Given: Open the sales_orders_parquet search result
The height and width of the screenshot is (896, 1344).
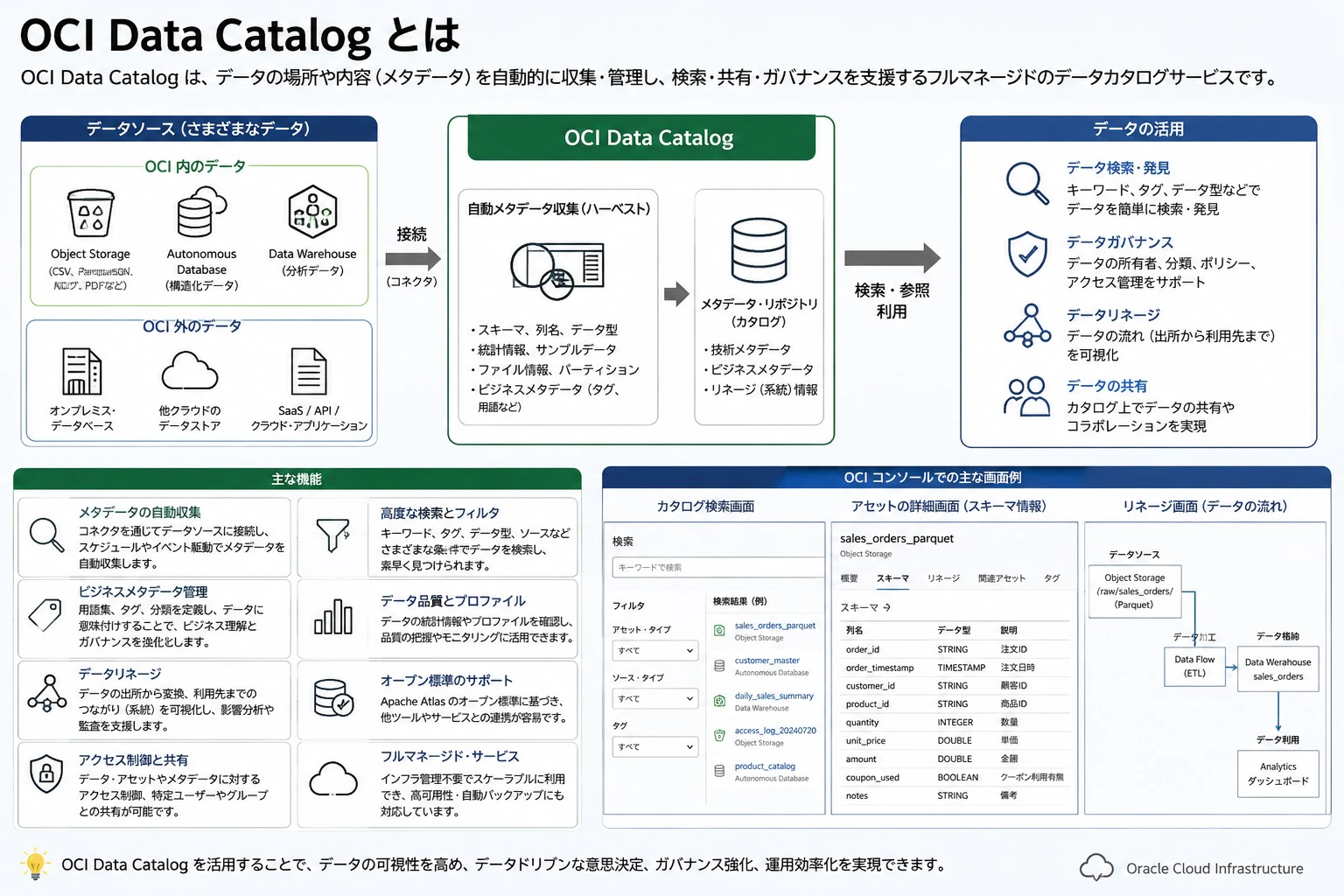Looking at the screenshot, I should tap(774, 626).
